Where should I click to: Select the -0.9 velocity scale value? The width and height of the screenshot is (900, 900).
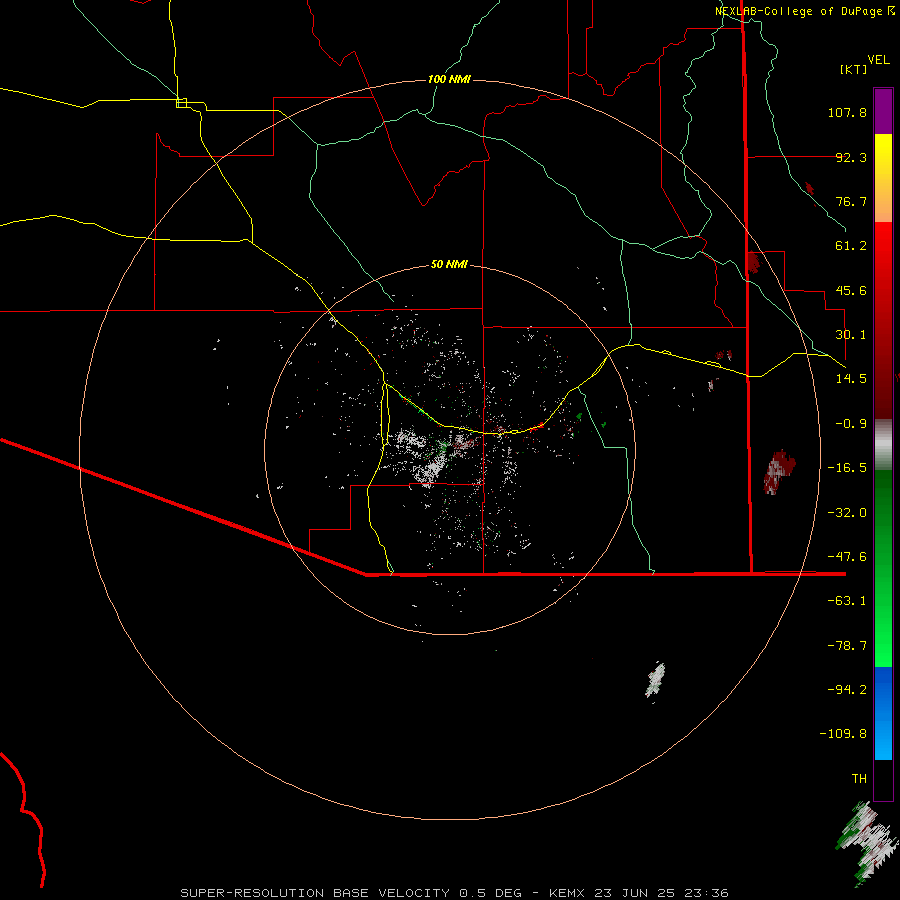[x=851, y=424]
